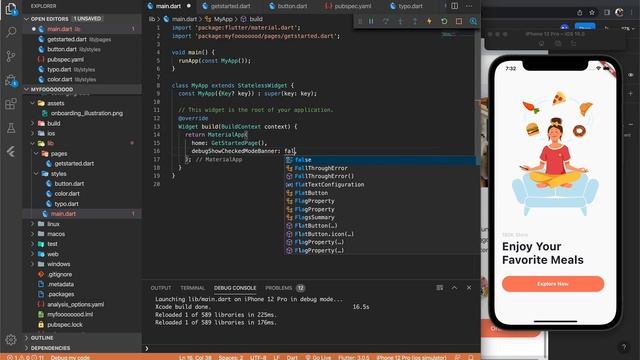The image size is (640, 360).
Task: Maximize the bottom panel with chevron
Action: [x=454, y=288]
